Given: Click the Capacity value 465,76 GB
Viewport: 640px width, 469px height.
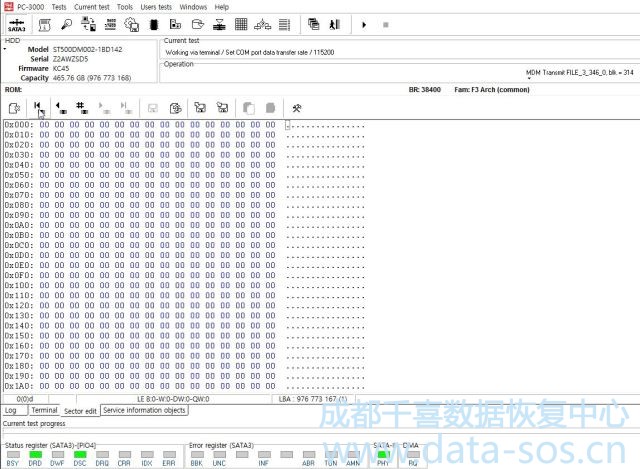Looking at the screenshot, I should 92,78.
